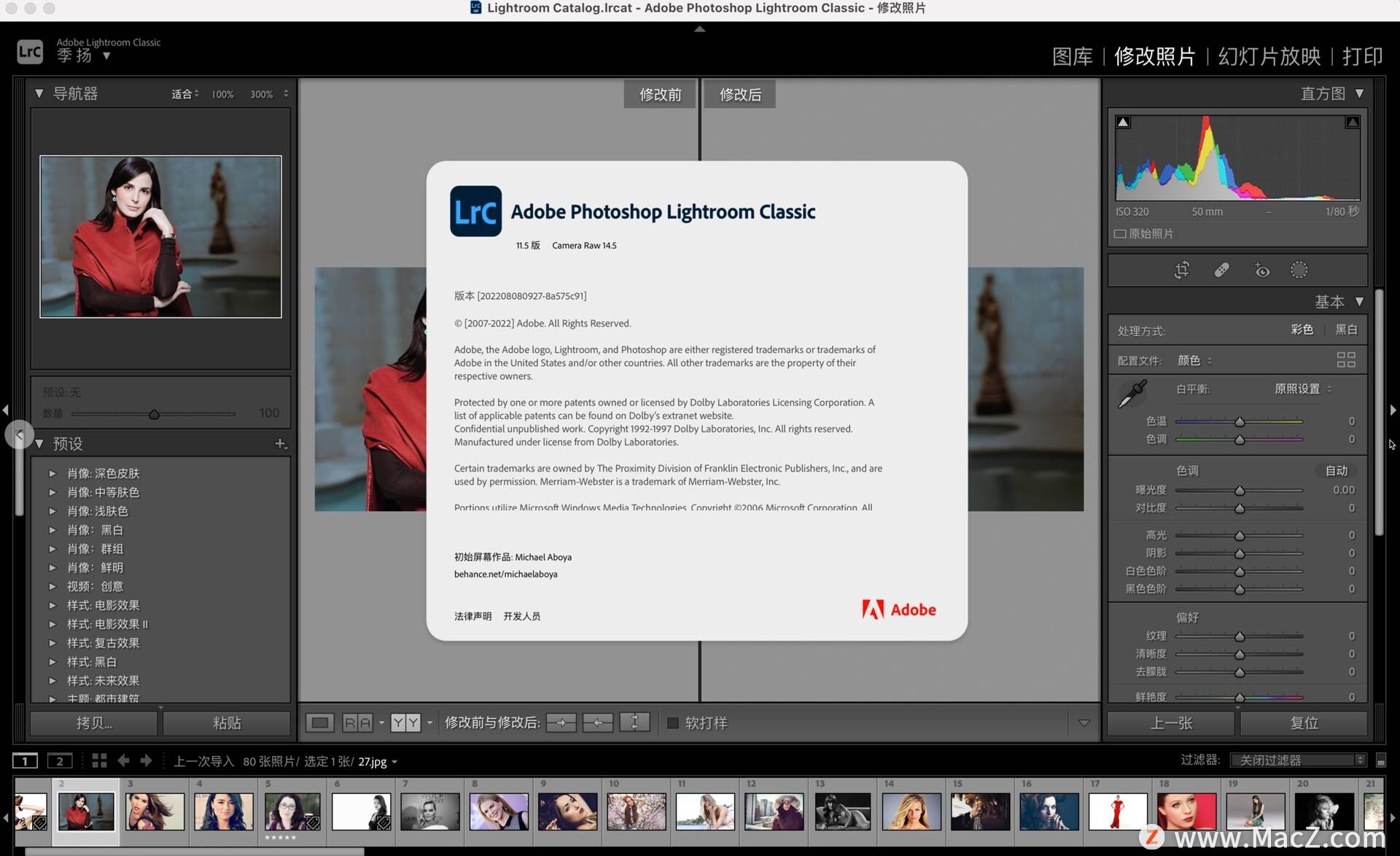Expand the 肖像: 深色皮肤 preset group
1400x856 pixels.
52,473
